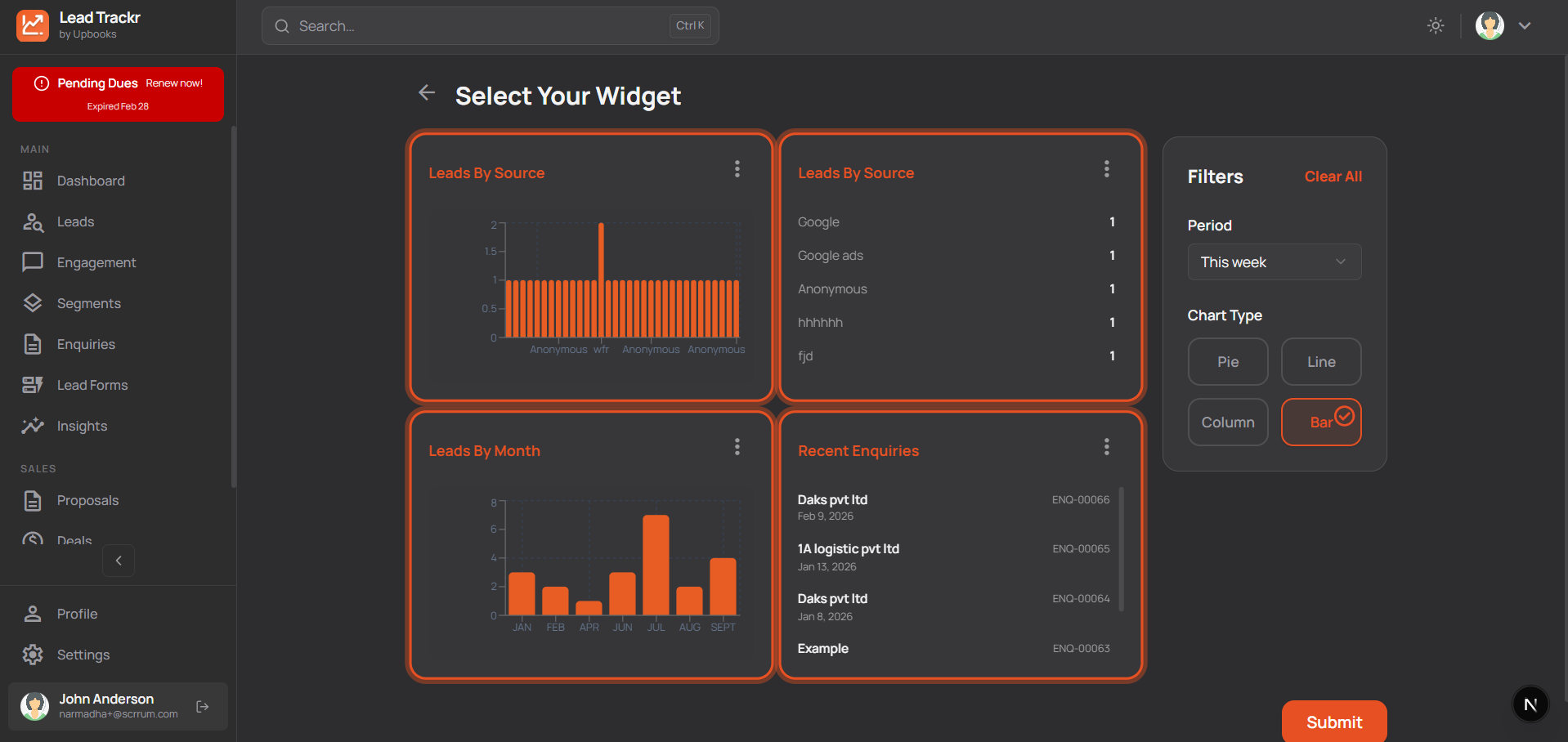
Task: Click Clear All in Filters
Action: click(x=1333, y=177)
